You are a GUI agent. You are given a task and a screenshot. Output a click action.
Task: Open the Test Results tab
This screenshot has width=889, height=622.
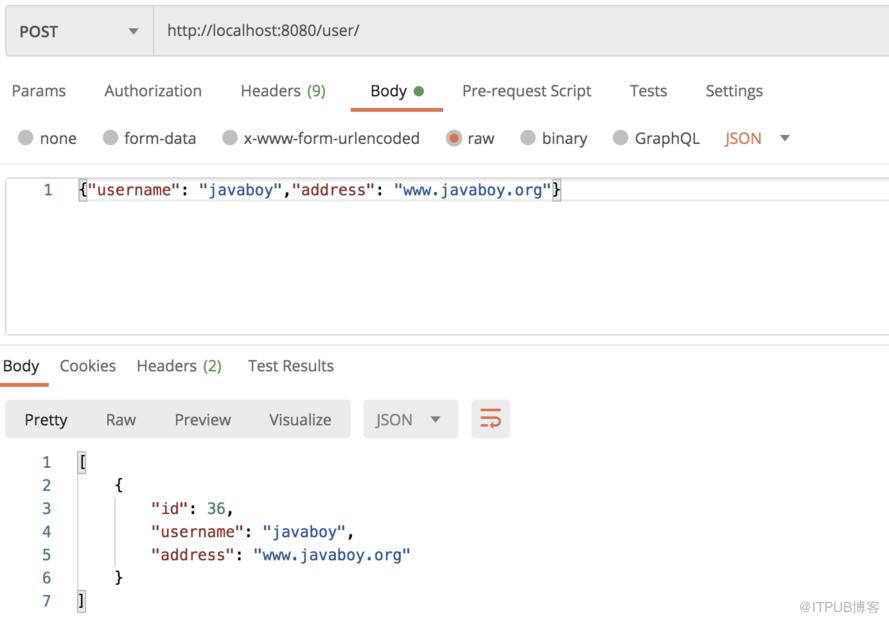pyautogui.click(x=291, y=366)
